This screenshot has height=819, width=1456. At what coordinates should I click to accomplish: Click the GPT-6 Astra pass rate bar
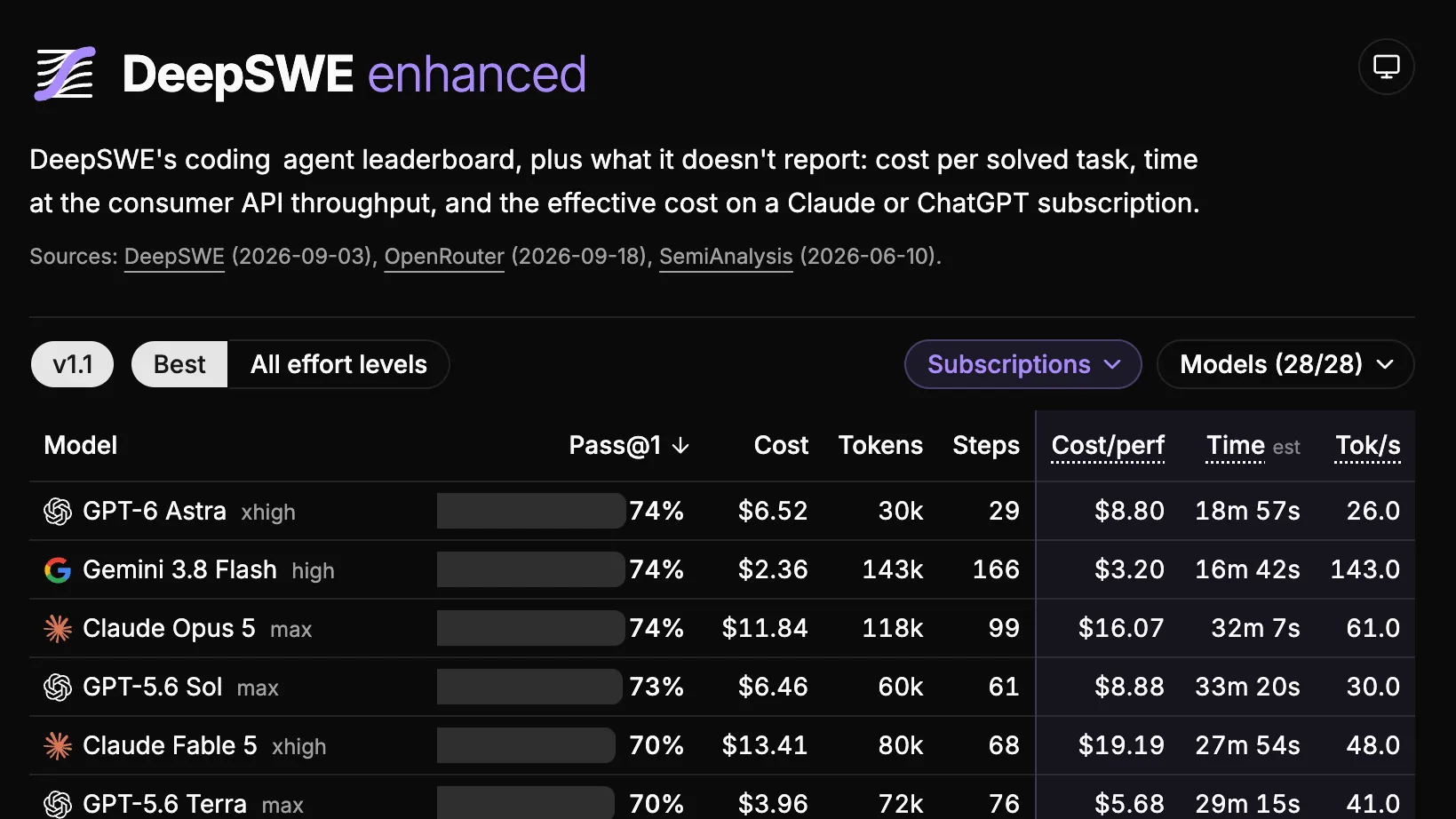click(x=531, y=511)
